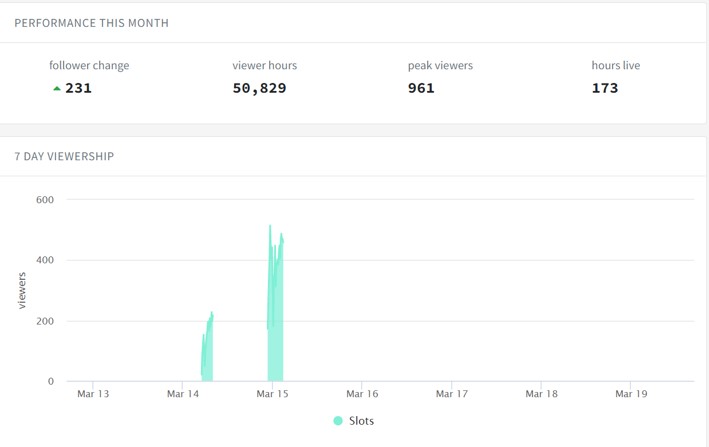709x447 pixels.
Task: Click the hours live value 173
Action: click(605, 88)
